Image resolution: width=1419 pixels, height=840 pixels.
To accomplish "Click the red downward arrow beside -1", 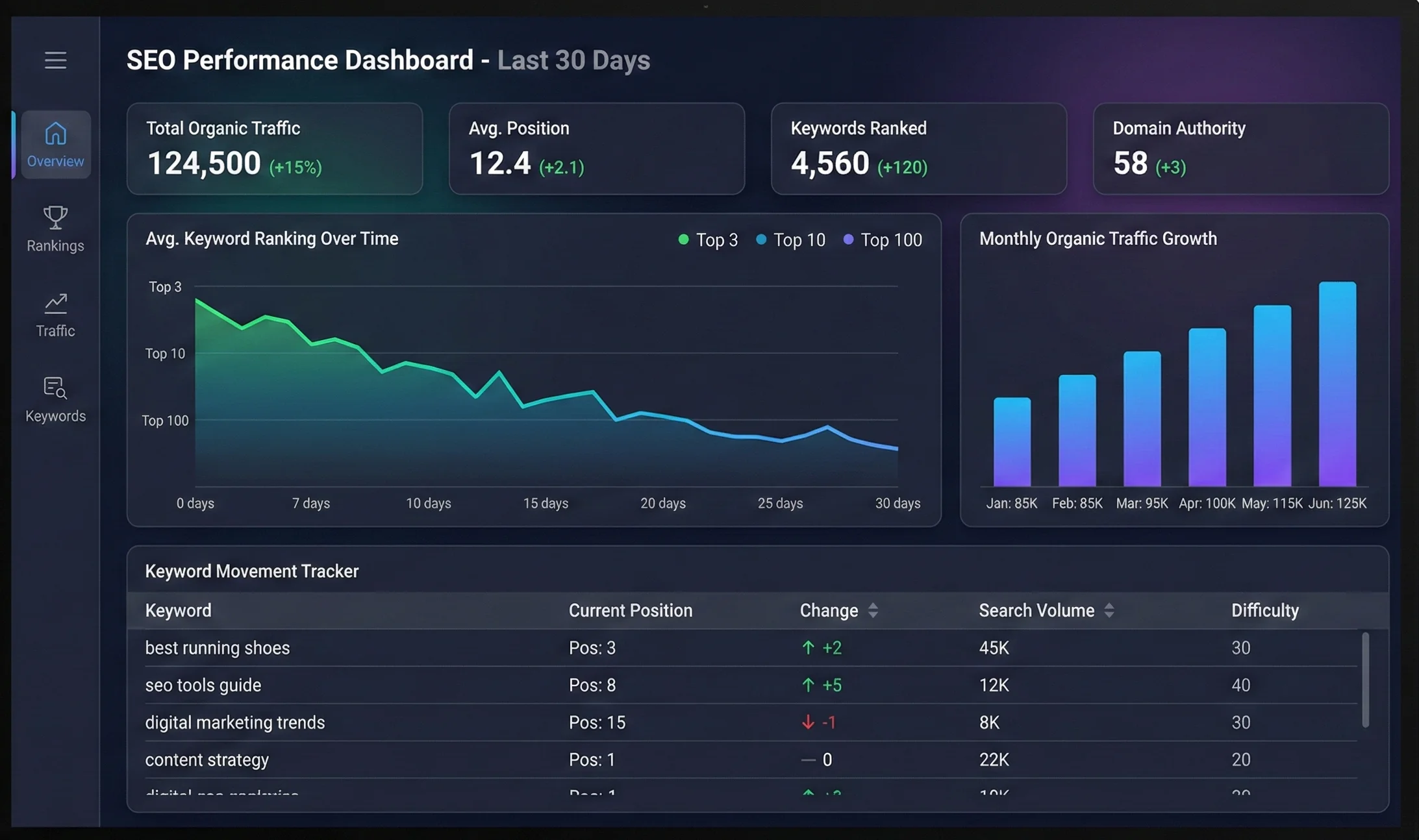I will coord(807,722).
